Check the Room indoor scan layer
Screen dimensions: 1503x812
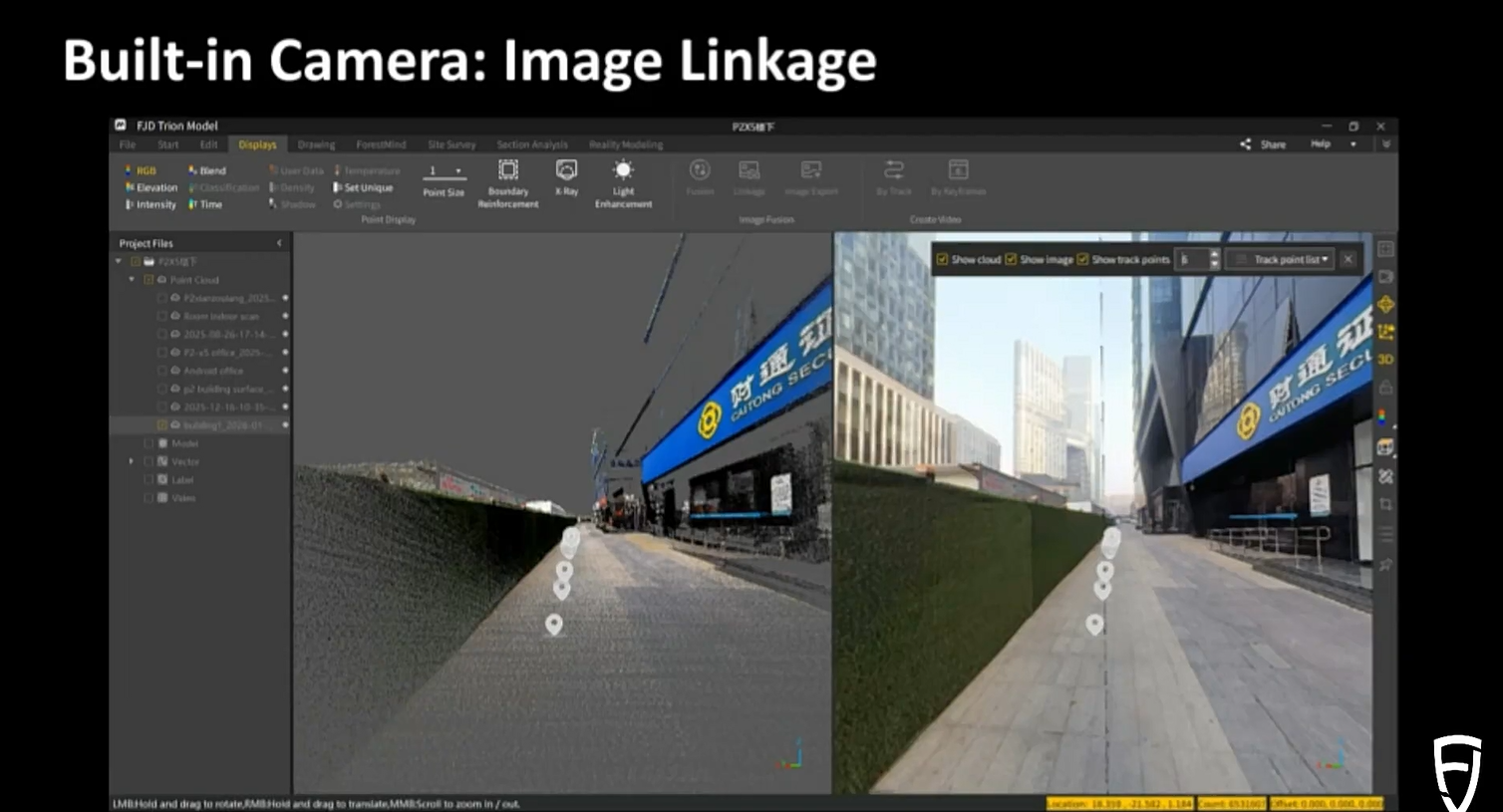tap(161, 316)
